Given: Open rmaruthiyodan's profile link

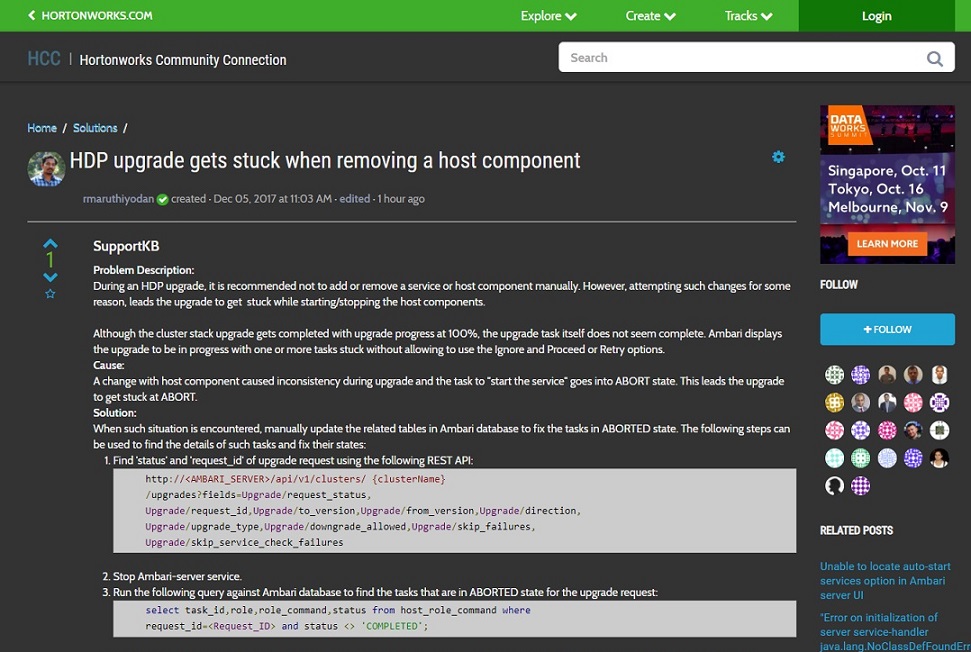Looking at the screenshot, I should click(x=118, y=199).
